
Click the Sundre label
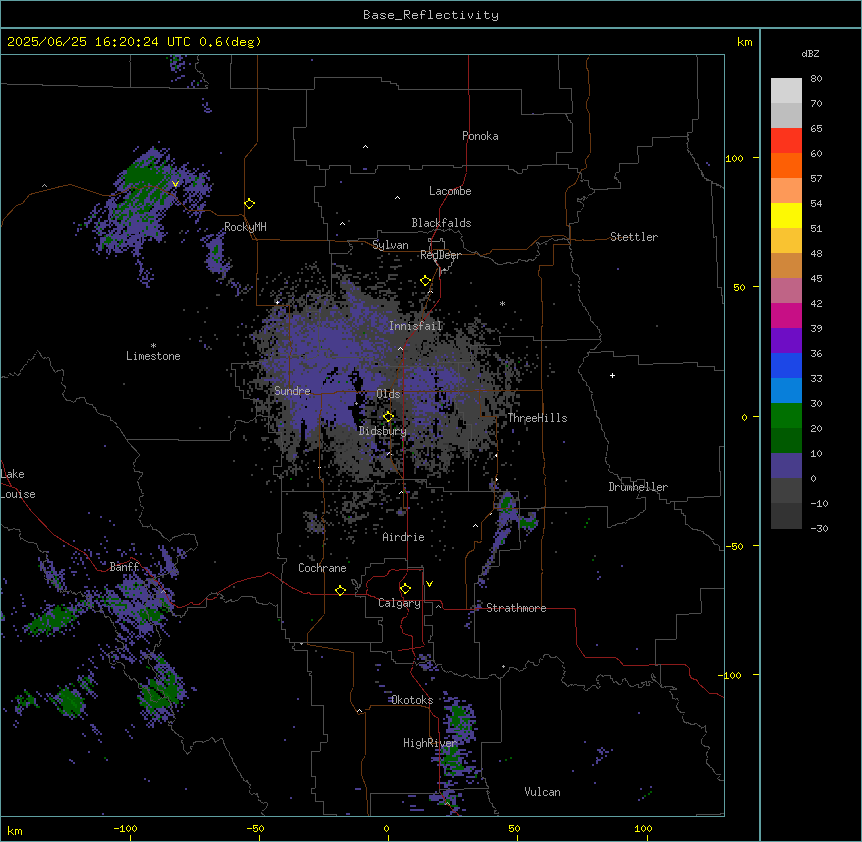click(x=292, y=391)
